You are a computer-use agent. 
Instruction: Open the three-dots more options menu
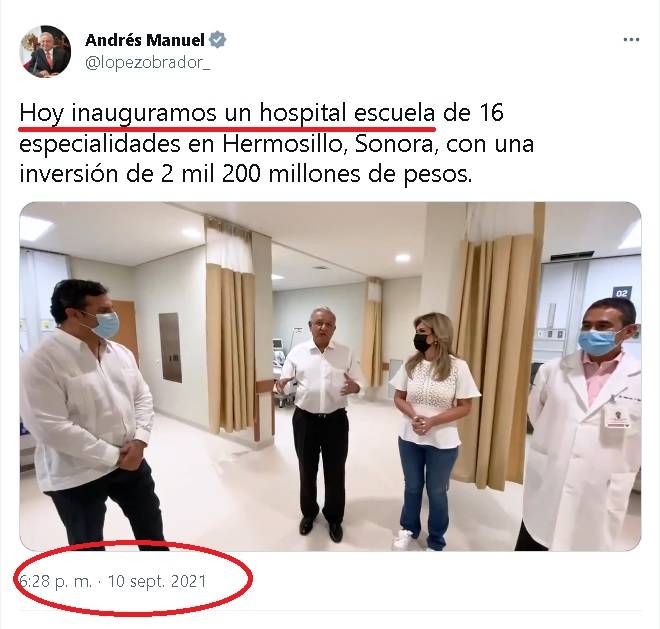point(631,40)
